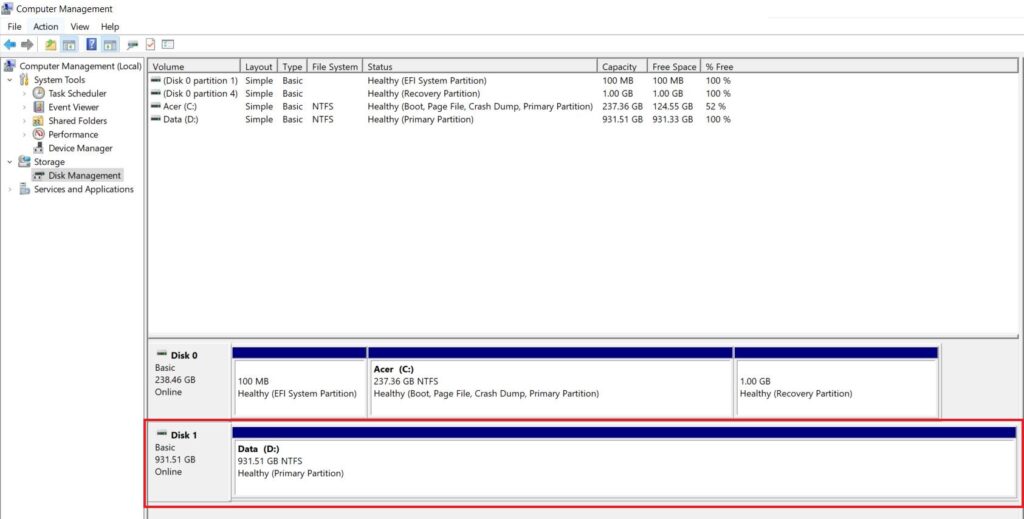Image resolution: width=1024 pixels, height=519 pixels.
Task: Expand the Shared Folders node
Action: coord(24,121)
